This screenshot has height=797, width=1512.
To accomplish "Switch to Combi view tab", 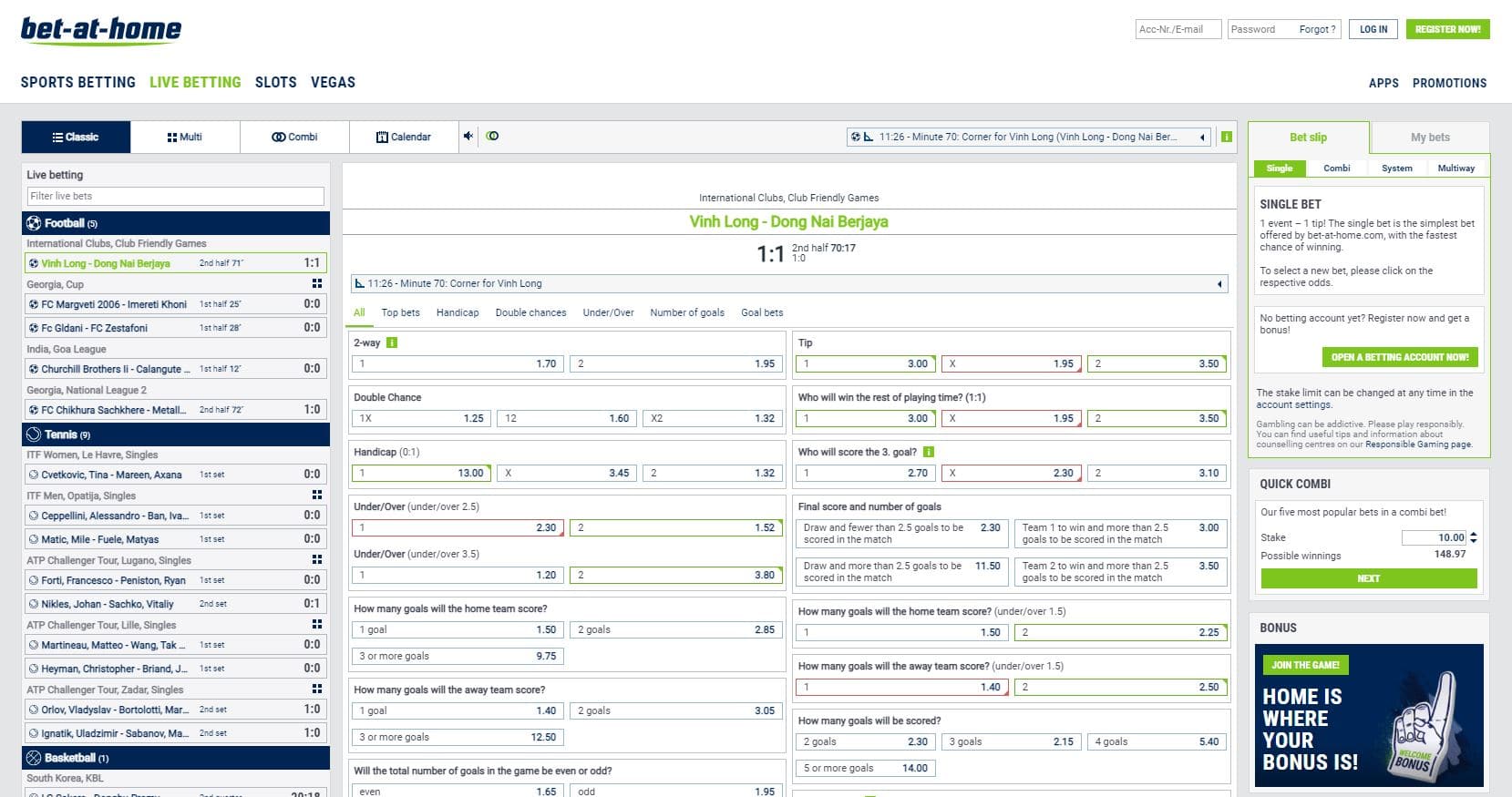I will click(294, 137).
